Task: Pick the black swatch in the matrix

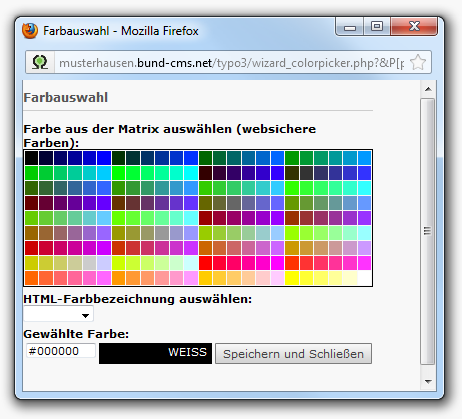Action: [31, 158]
